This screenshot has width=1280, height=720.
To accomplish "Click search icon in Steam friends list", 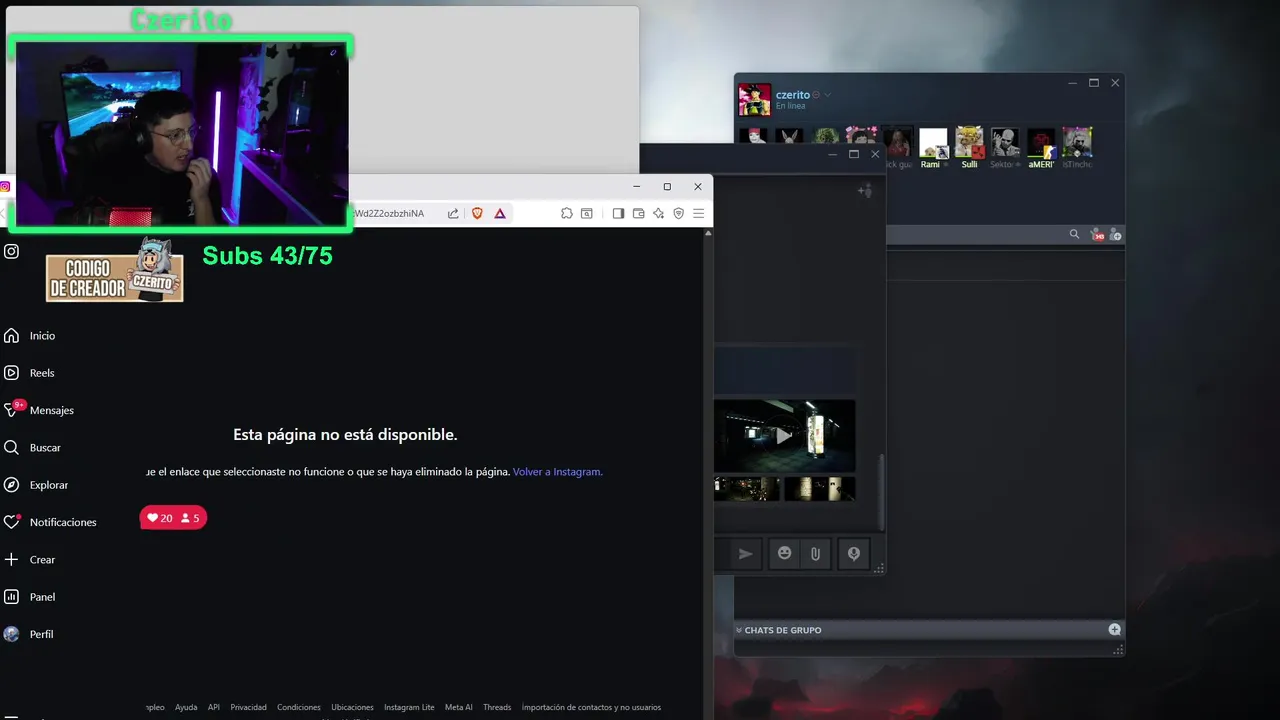I will [x=1074, y=234].
